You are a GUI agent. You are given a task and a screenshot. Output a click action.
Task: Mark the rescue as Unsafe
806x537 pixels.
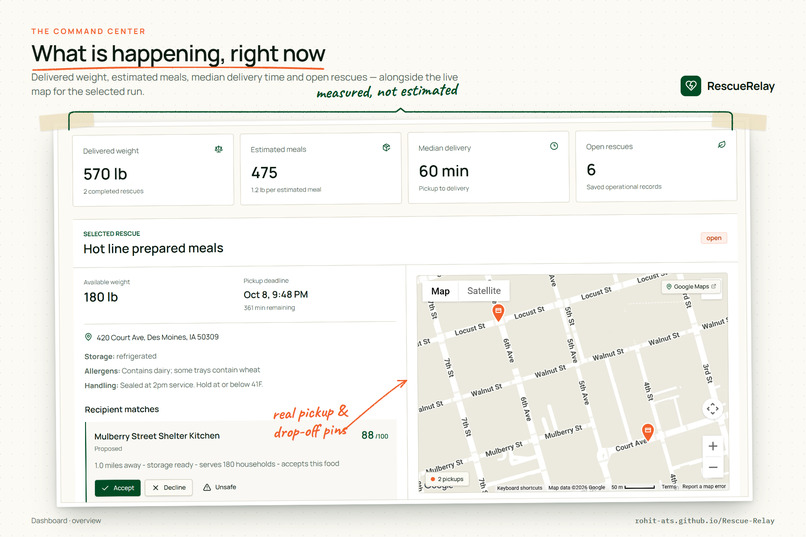[x=219, y=487]
